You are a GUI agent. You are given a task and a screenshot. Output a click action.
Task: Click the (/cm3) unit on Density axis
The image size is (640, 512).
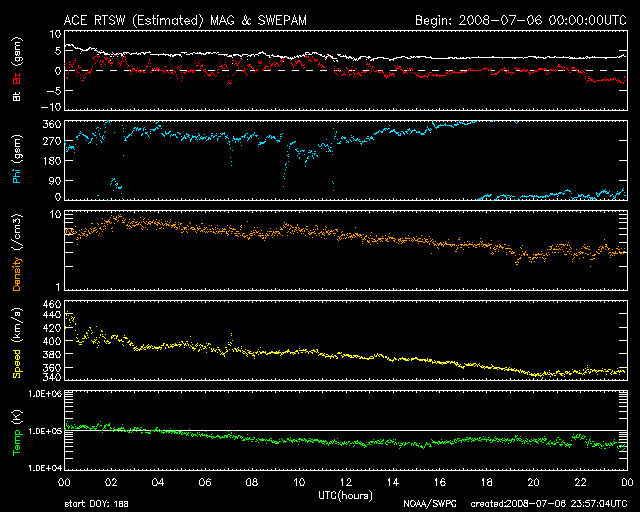point(16,232)
